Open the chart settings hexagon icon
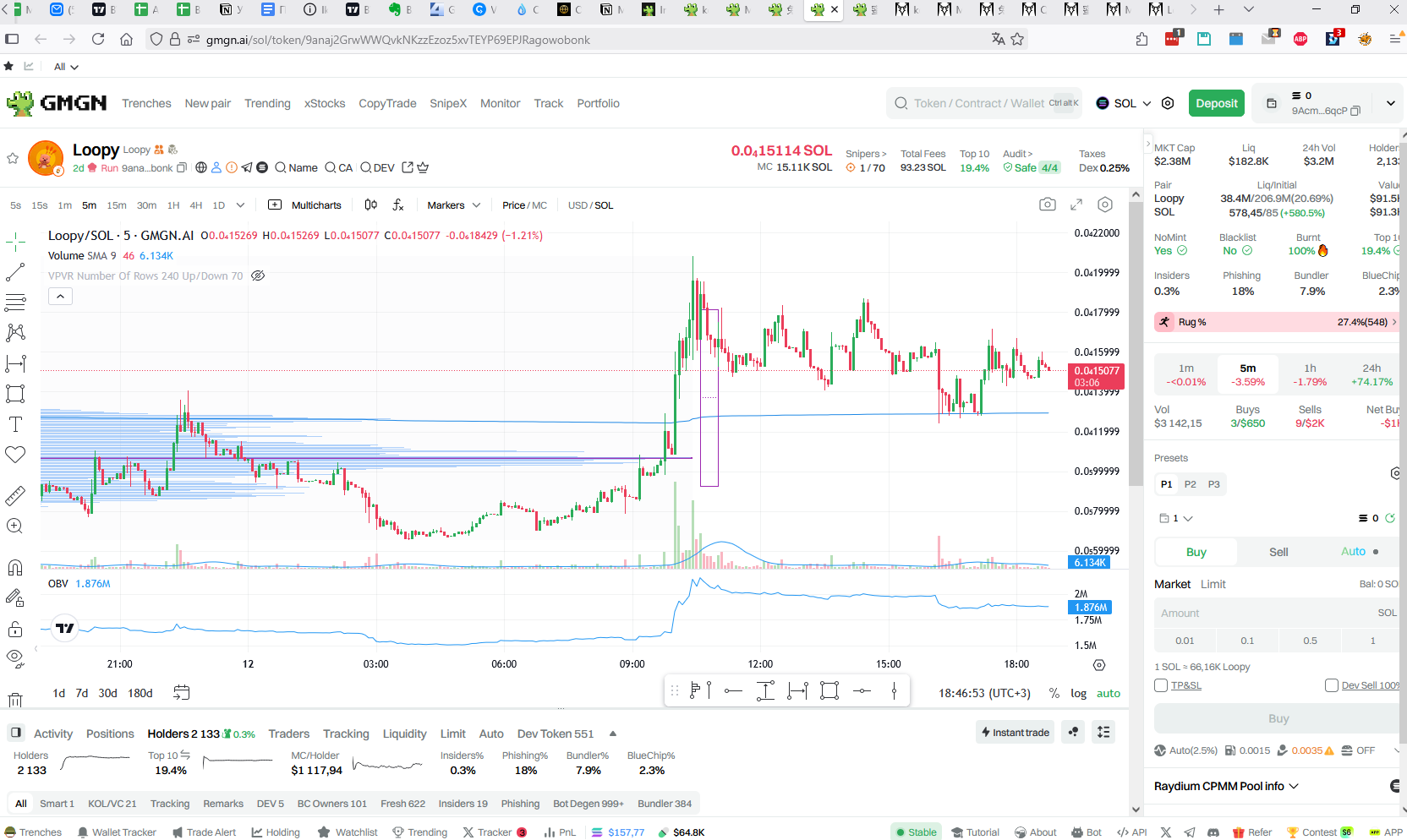Viewport: 1407px width, 840px height. pos(1105,205)
